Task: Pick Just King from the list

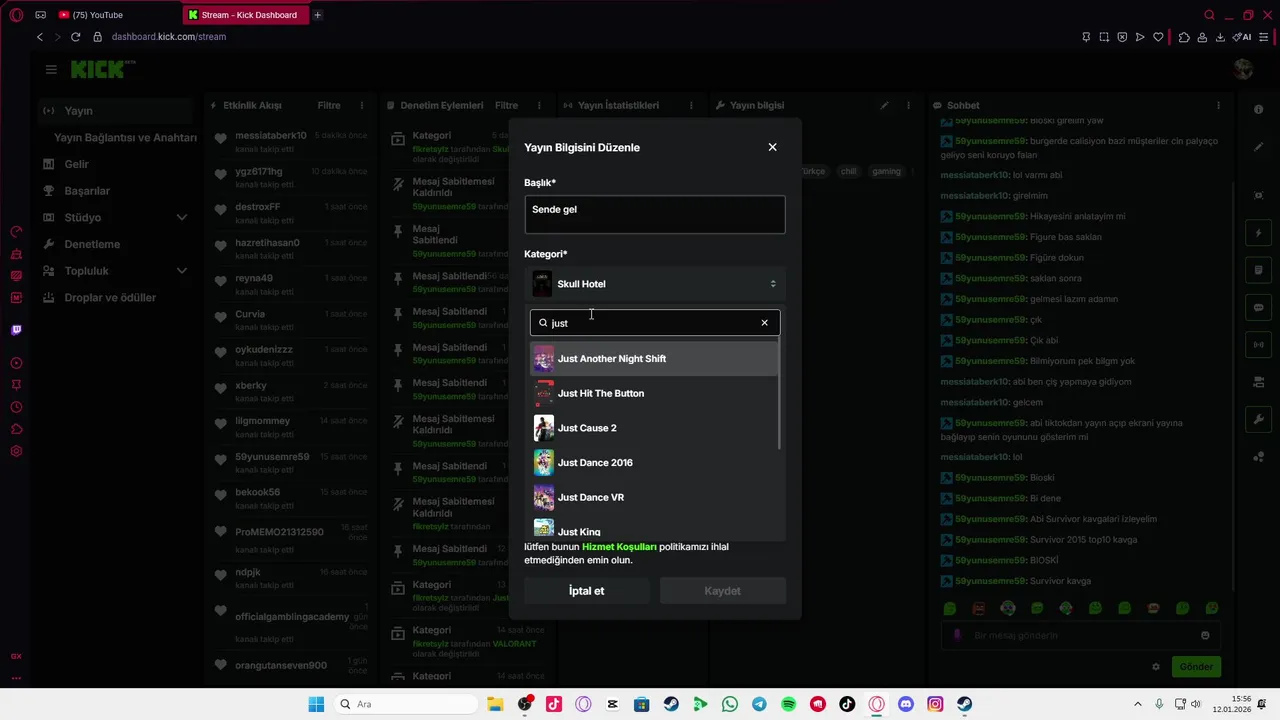Action: click(x=654, y=530)
